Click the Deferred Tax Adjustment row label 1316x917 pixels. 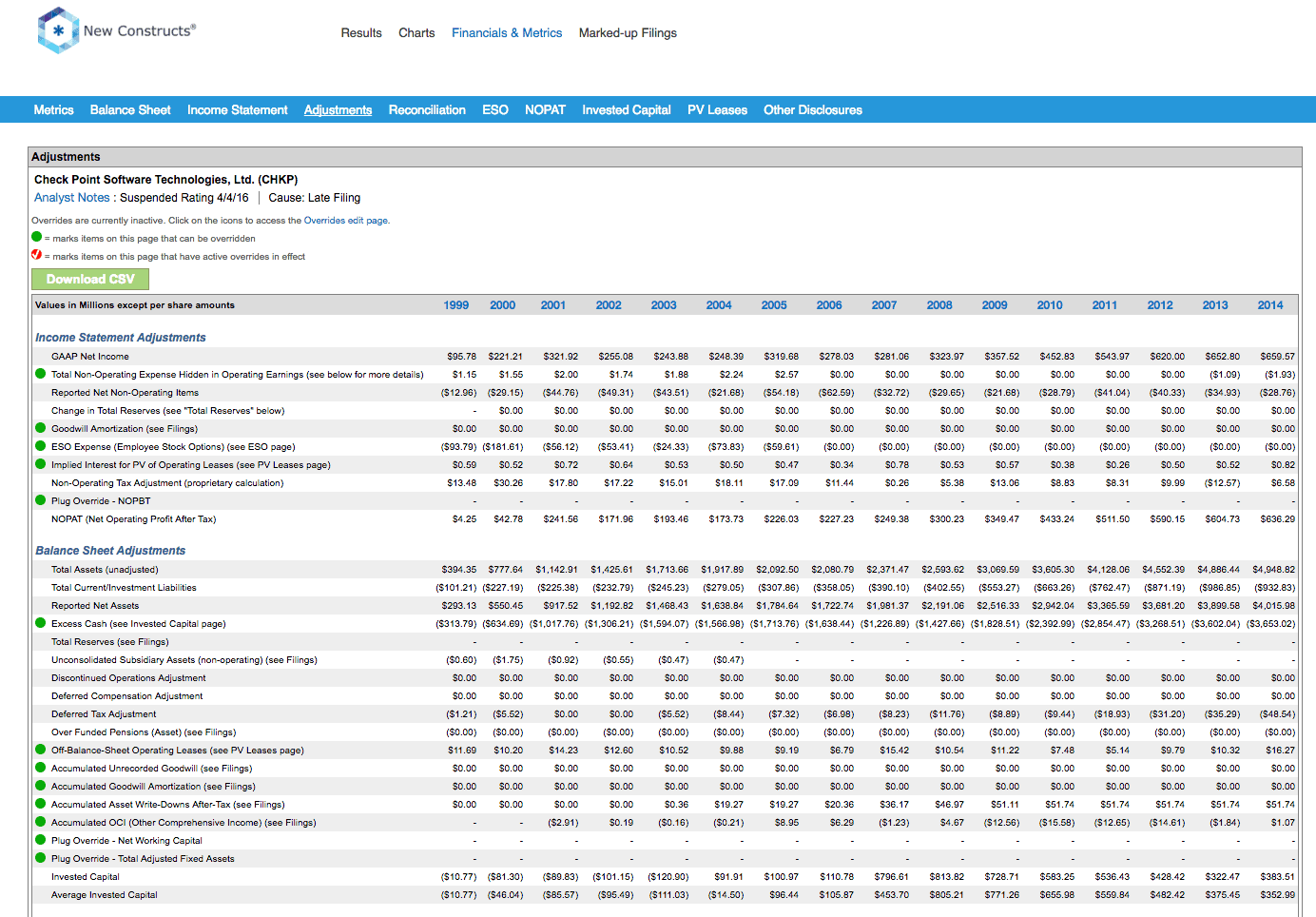click(x=104, y=714)
